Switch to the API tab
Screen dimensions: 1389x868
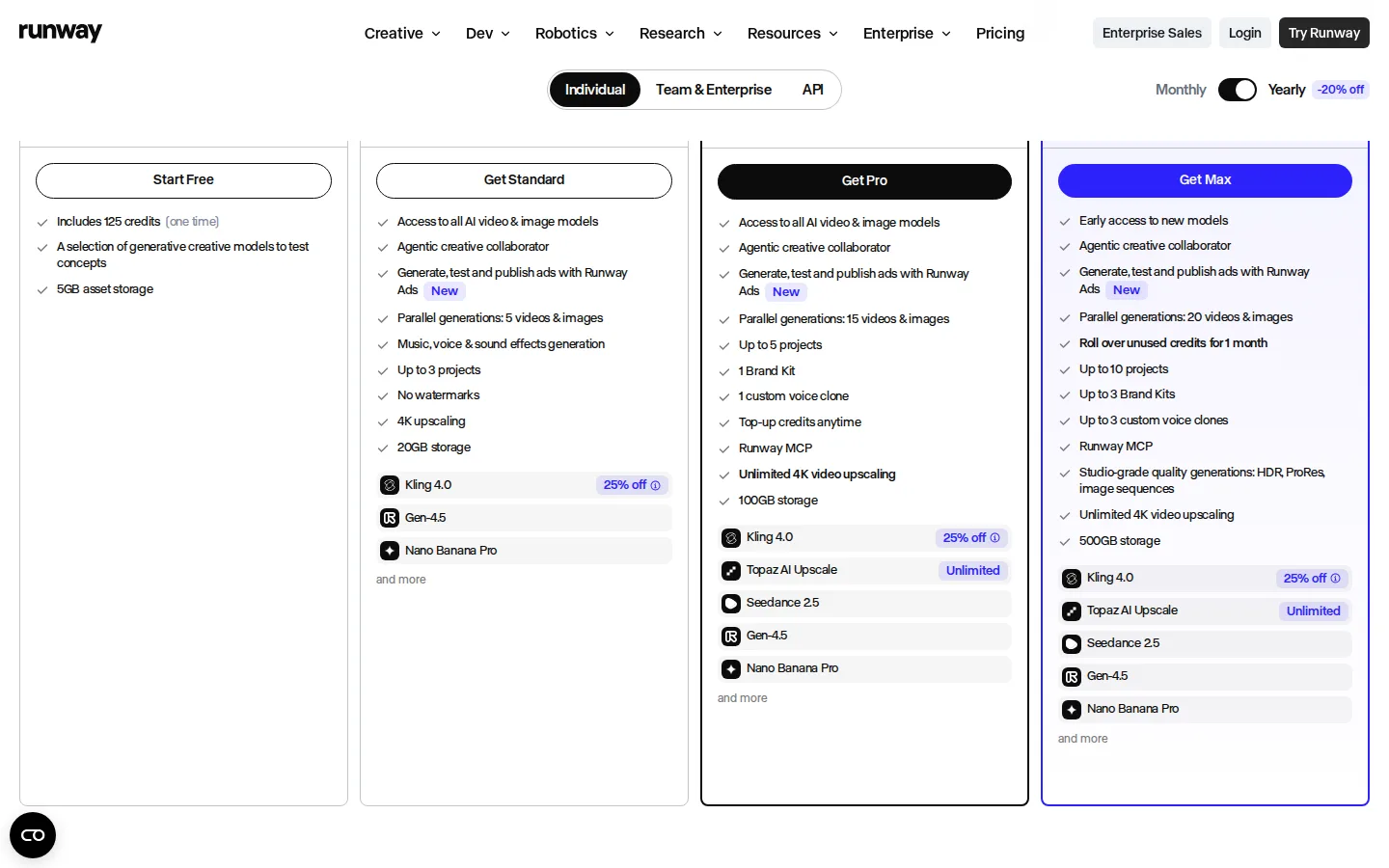[813, 90]
